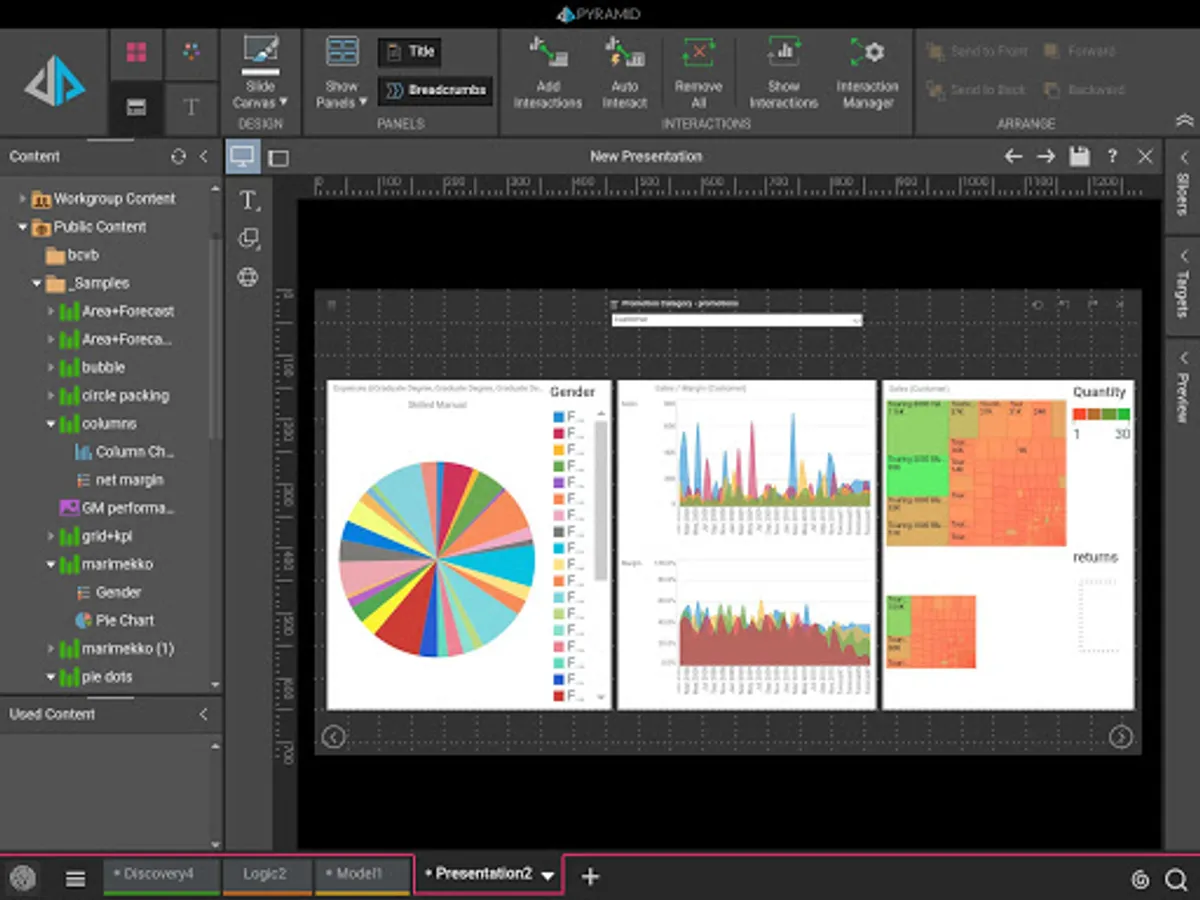Toggle the Breadcrumbs panel button
Screen dimensions: 1200x900
coord(435,90)
